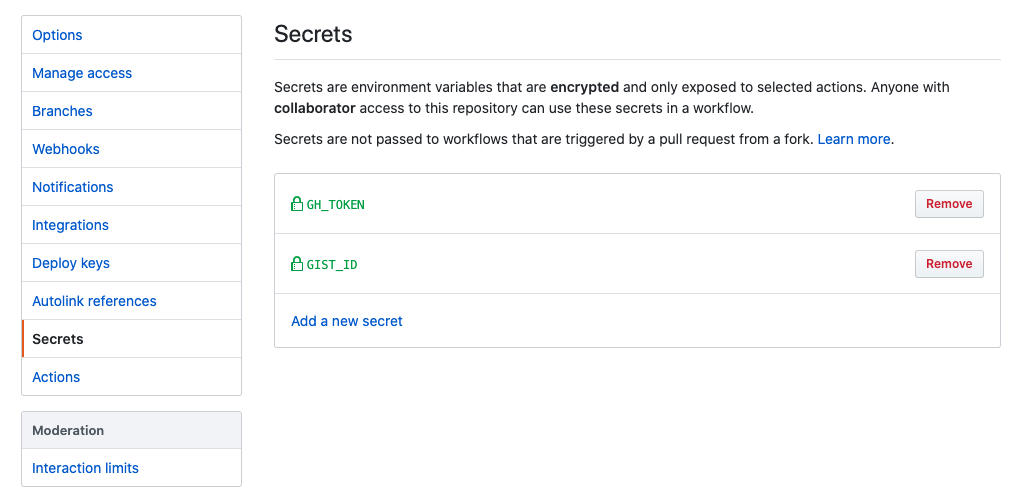Click the lock icon beside GH_TOKEN
The image size is (1016, 498).
tap(297, 204)
